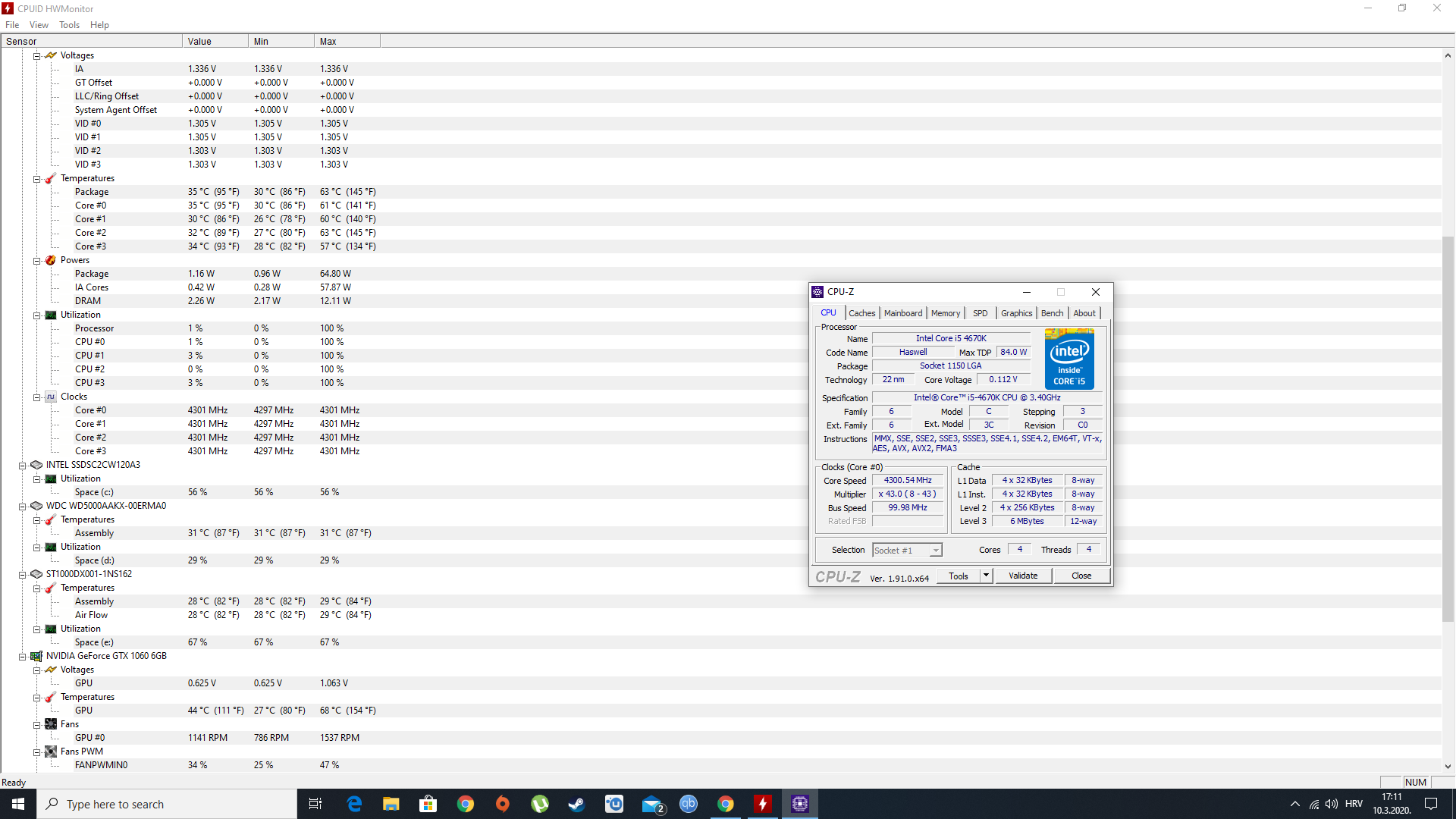Viewport: 1456px width, 819px height.
Task: Switch to HWMonitor via its taskbar icon
Action: click(x=763, y=804)
